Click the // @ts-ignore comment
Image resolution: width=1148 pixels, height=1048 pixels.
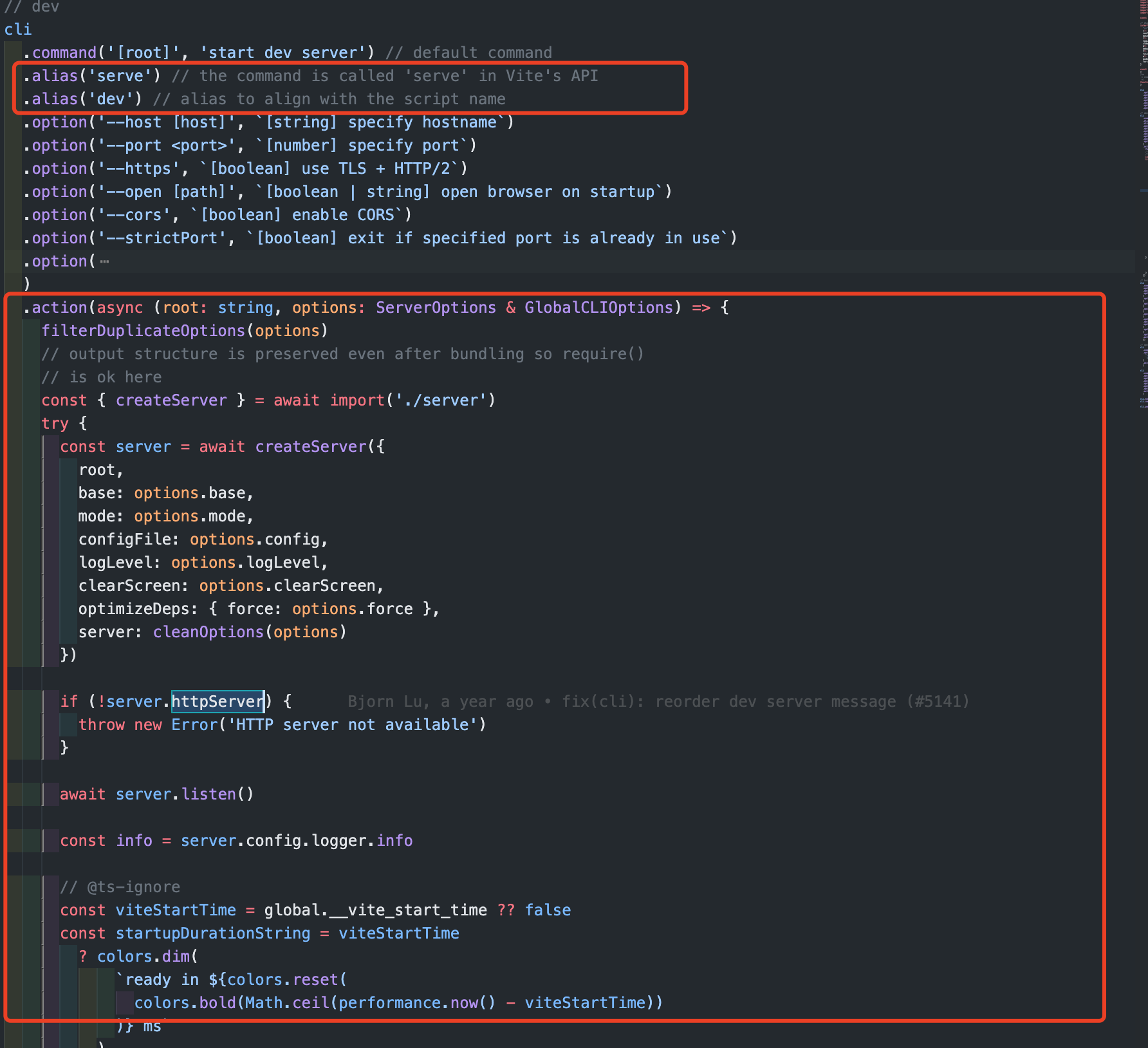point(120,887)
